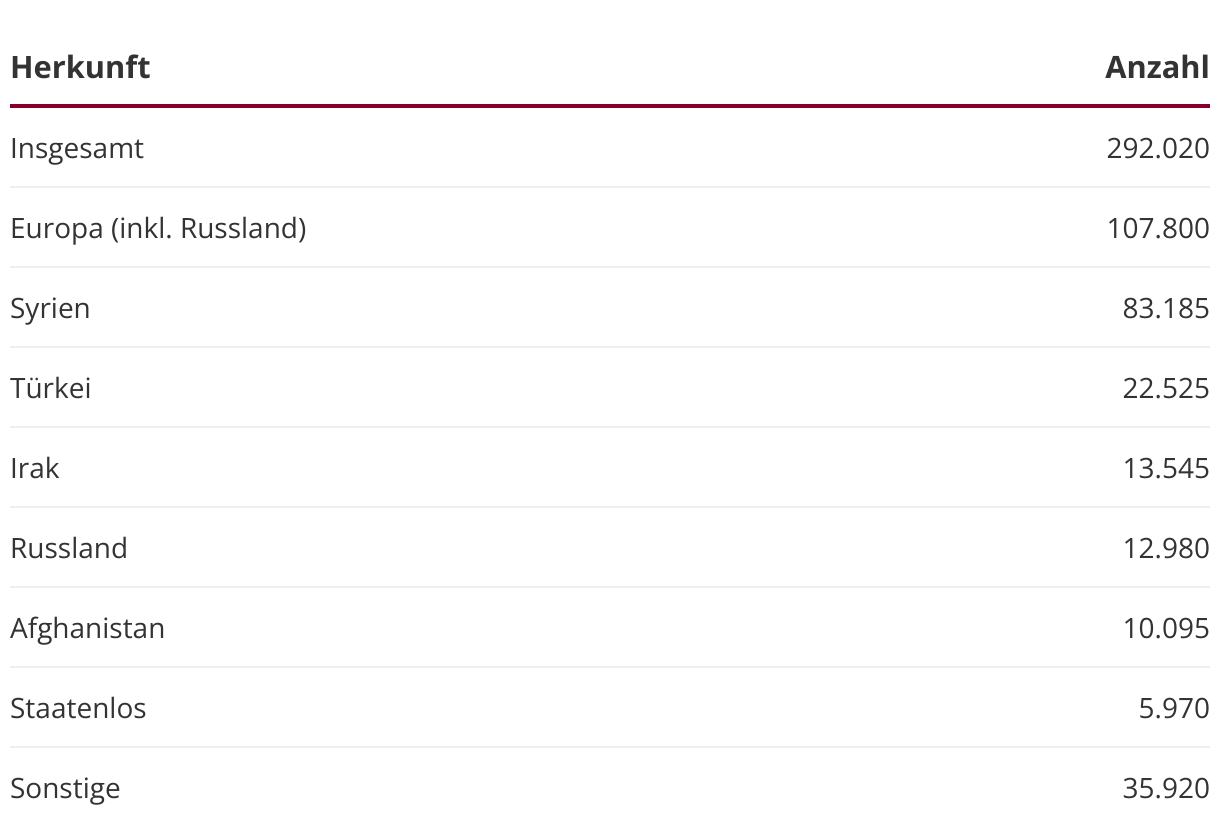Image resolution: width=1220 pixels, height=836 pixels.
Task: Select the Türkei row label
Action: [x=51, y=388]
